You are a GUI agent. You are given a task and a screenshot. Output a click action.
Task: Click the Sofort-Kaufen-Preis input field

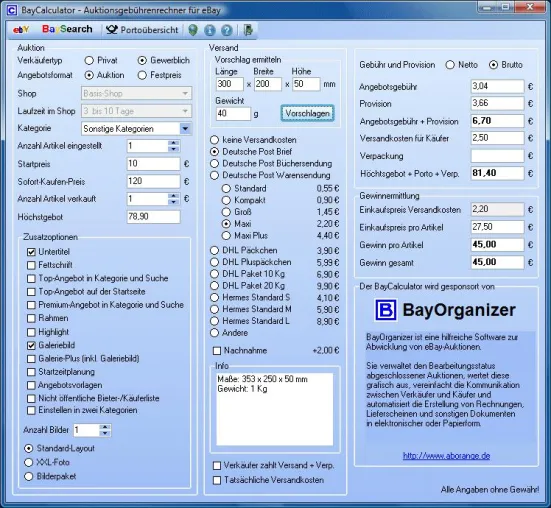click(154, 181)
